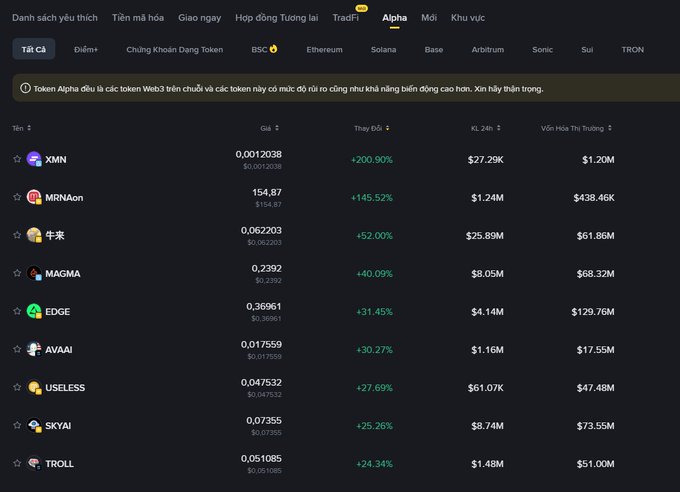This screenshot has height=492, width=680.
Task: Open Hợp đồng Tương lai tab
Action: tap(277, 18)
